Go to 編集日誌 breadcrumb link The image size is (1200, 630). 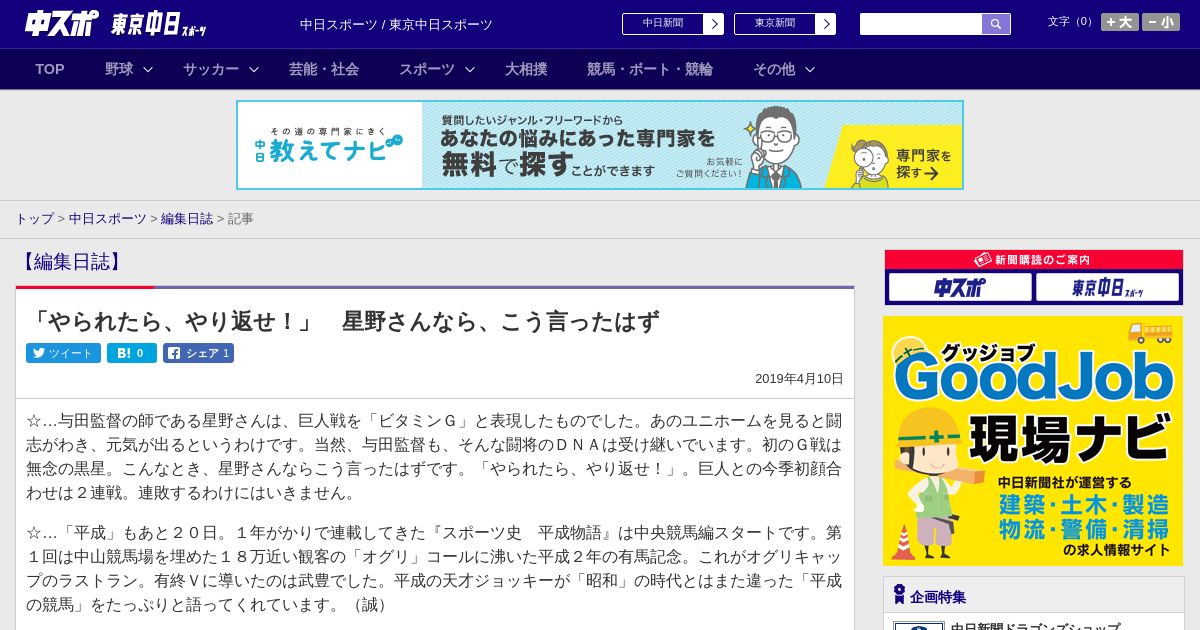pyautogui.click(x=187, y=218)
